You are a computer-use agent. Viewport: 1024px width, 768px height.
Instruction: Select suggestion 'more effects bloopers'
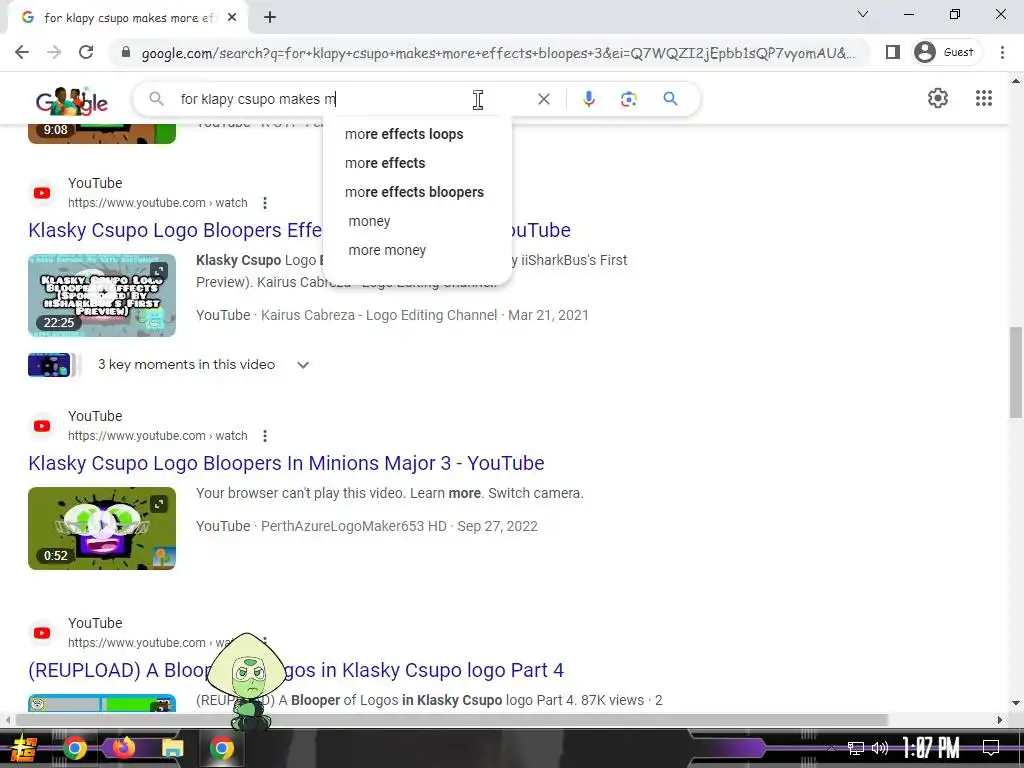(417, 192)
